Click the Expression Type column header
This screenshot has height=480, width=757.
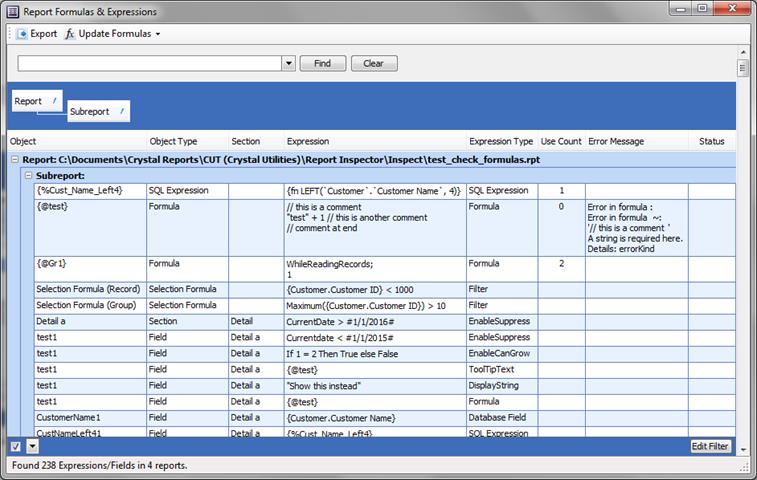[500, 142]
